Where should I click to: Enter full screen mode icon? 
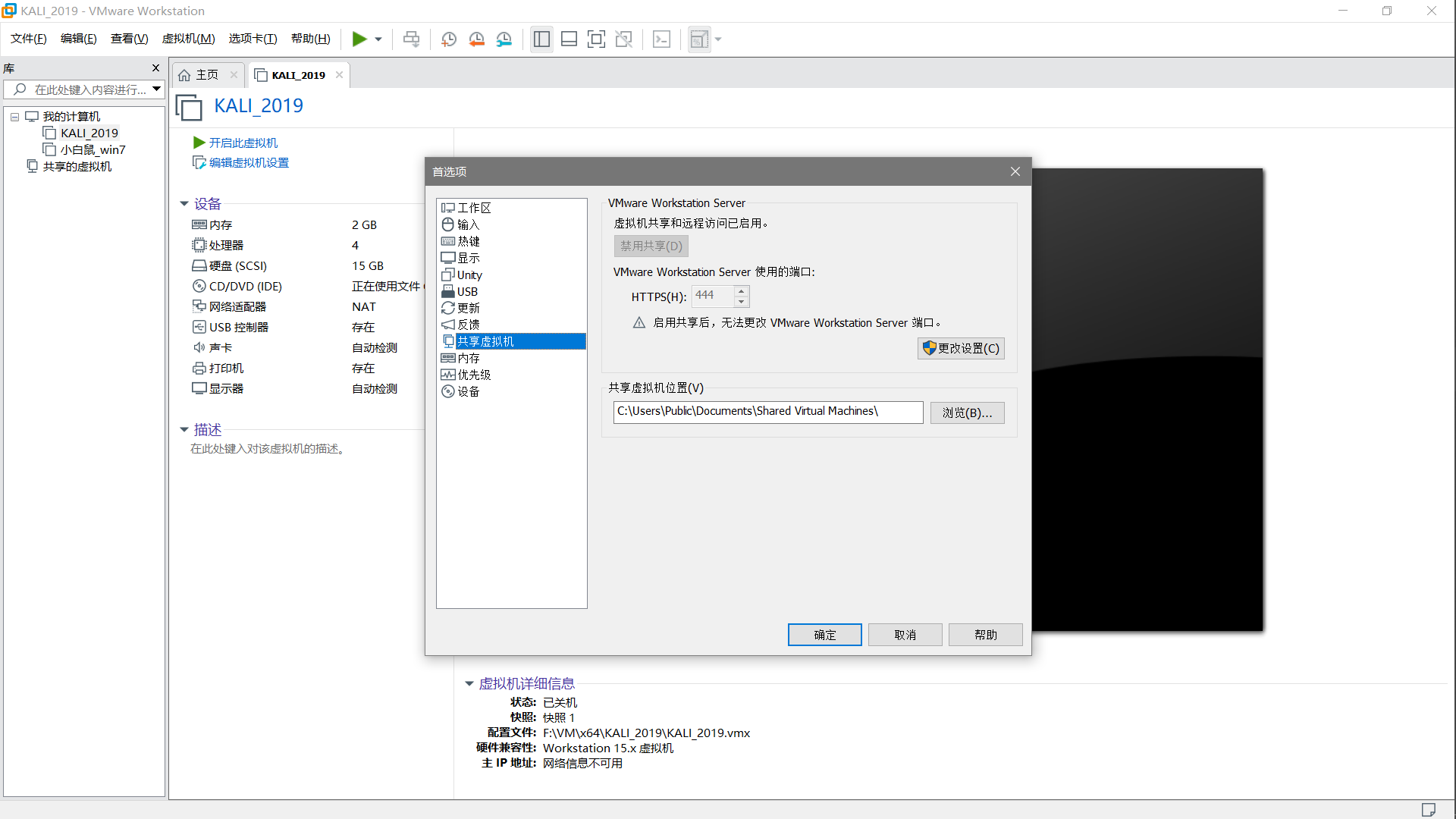click(596, 39)
